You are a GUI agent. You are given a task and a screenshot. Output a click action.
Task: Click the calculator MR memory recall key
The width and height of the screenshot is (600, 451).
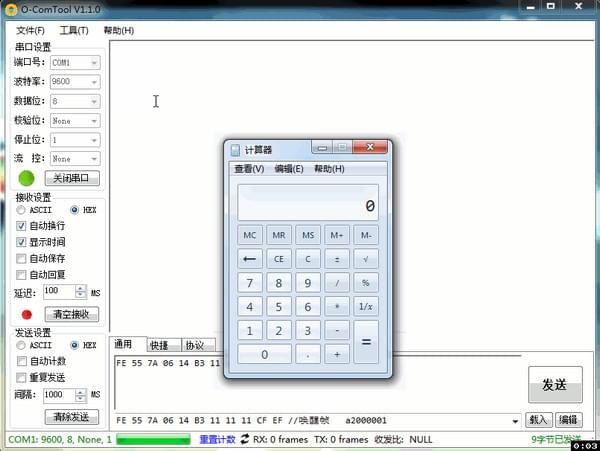279,235
